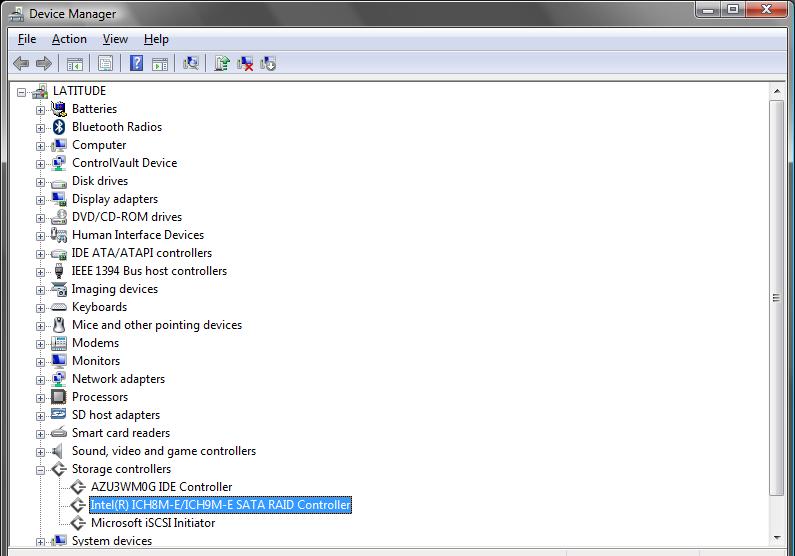Select AZU3WM0G IDE Controller device
Screen dimensions: 795x556
tap(161, 487)
